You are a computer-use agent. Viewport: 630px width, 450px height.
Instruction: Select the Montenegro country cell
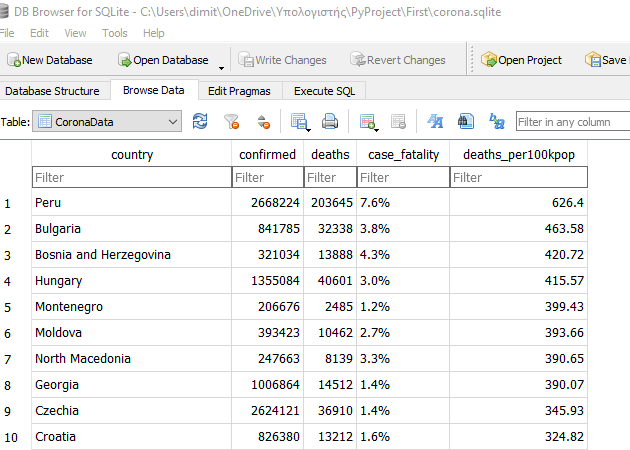(x=132, y=307)
